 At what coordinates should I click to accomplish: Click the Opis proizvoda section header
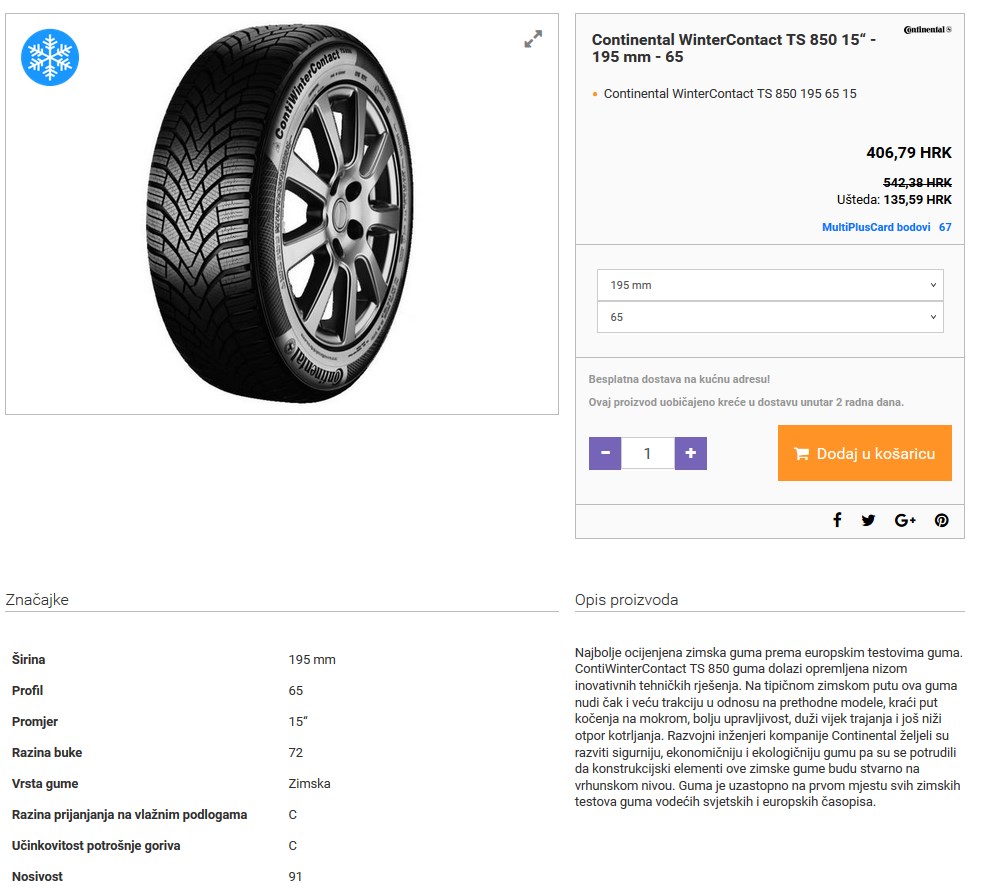point(626,600)
